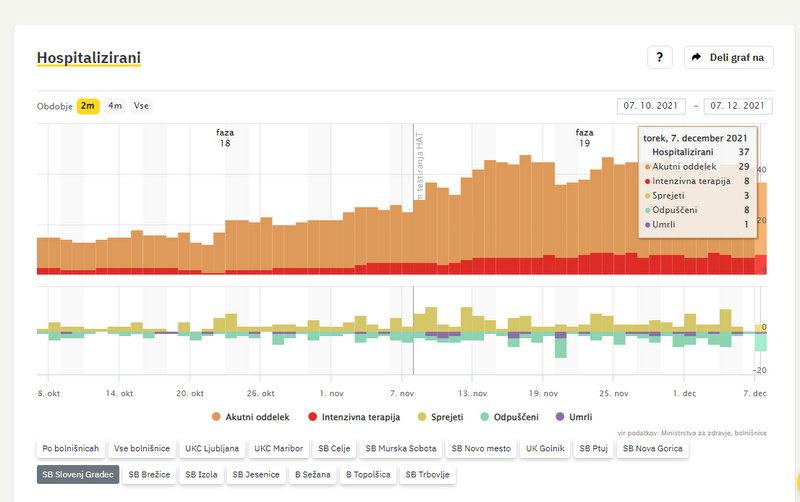
Task: Open the question mark help button
Action: coord(659,57)
